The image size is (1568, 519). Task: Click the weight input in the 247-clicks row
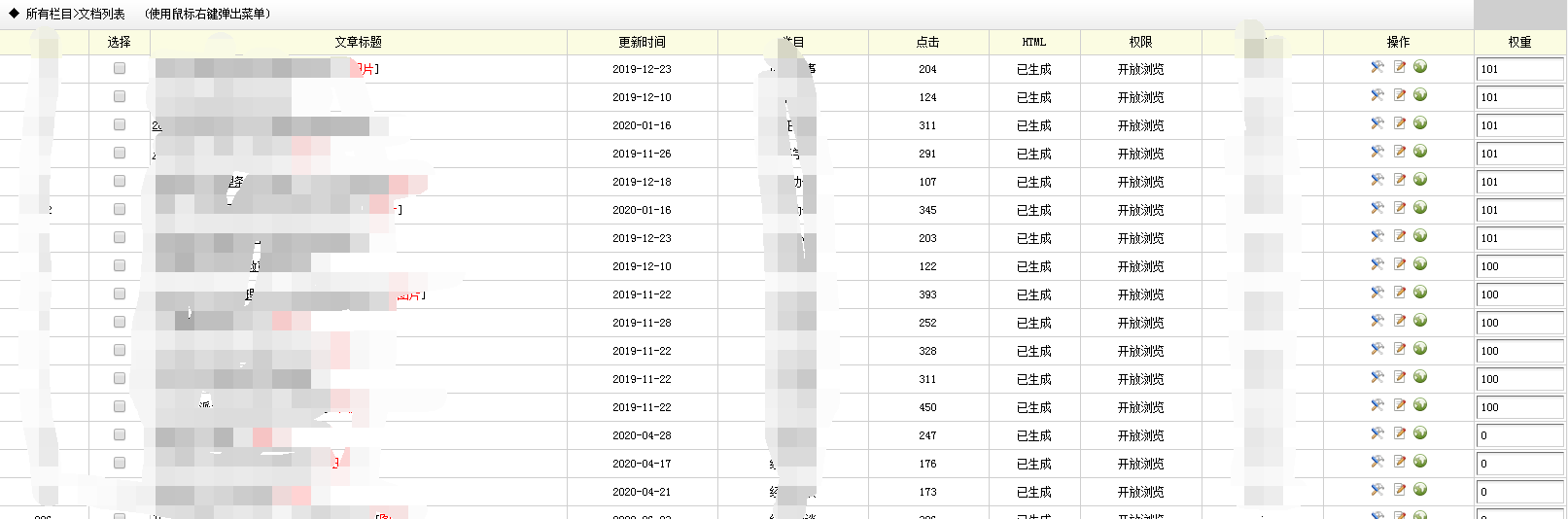(1520, 435)
